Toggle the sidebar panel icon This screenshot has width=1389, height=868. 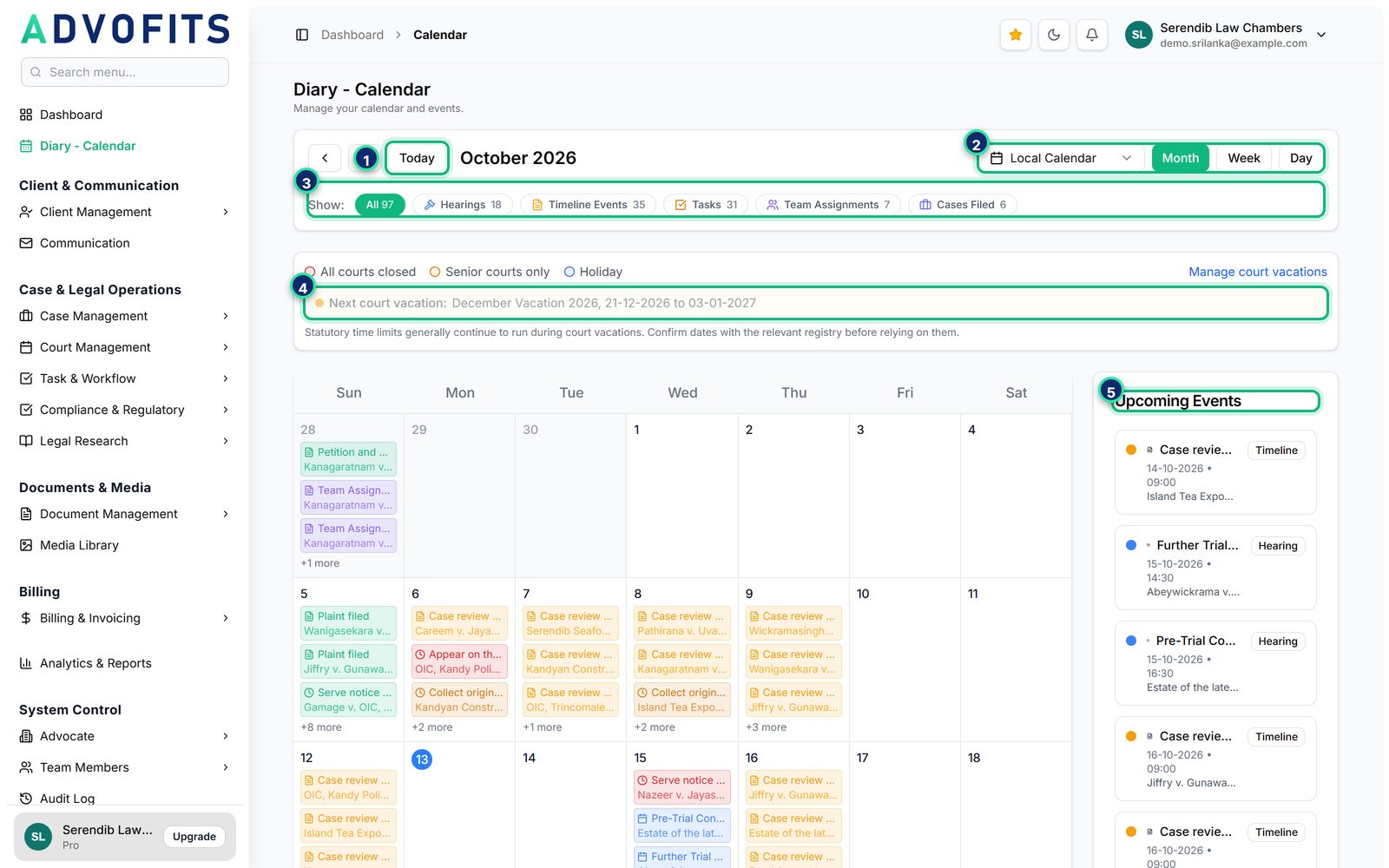[x=302, y=35]
